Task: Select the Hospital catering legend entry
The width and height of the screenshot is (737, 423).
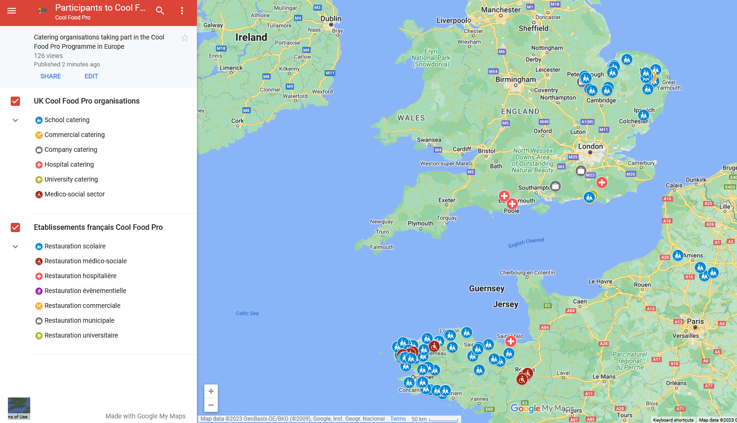Action: click(64, 164)
